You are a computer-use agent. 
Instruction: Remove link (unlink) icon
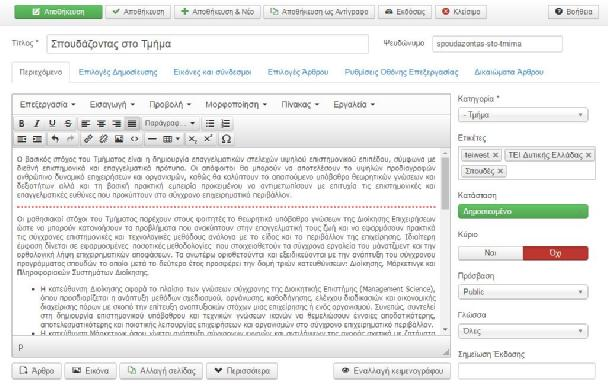pyautogui.click(x=103, y=139)
